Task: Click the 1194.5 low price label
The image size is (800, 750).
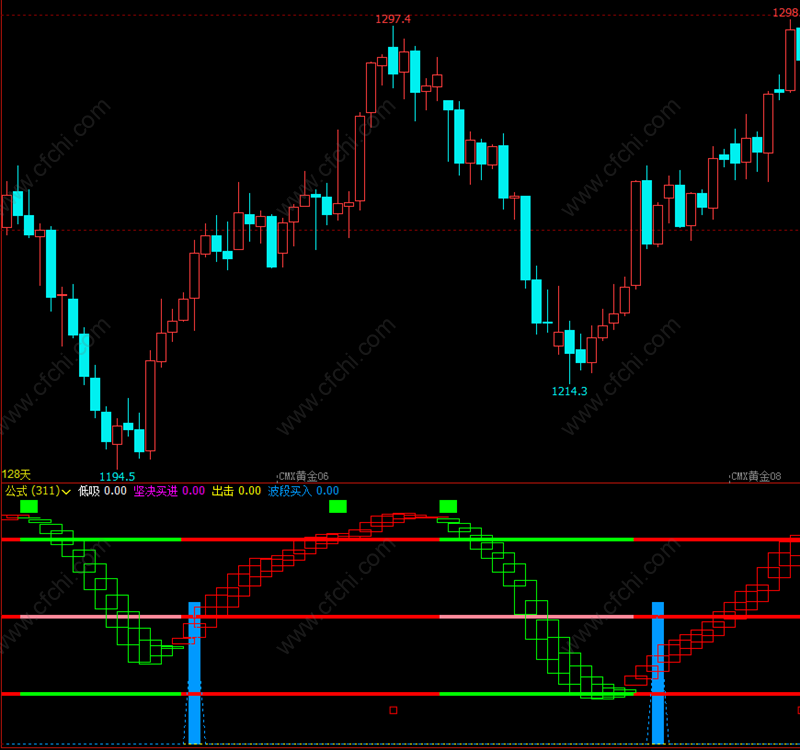Action: pyautogui.click(x=117, y=477)
